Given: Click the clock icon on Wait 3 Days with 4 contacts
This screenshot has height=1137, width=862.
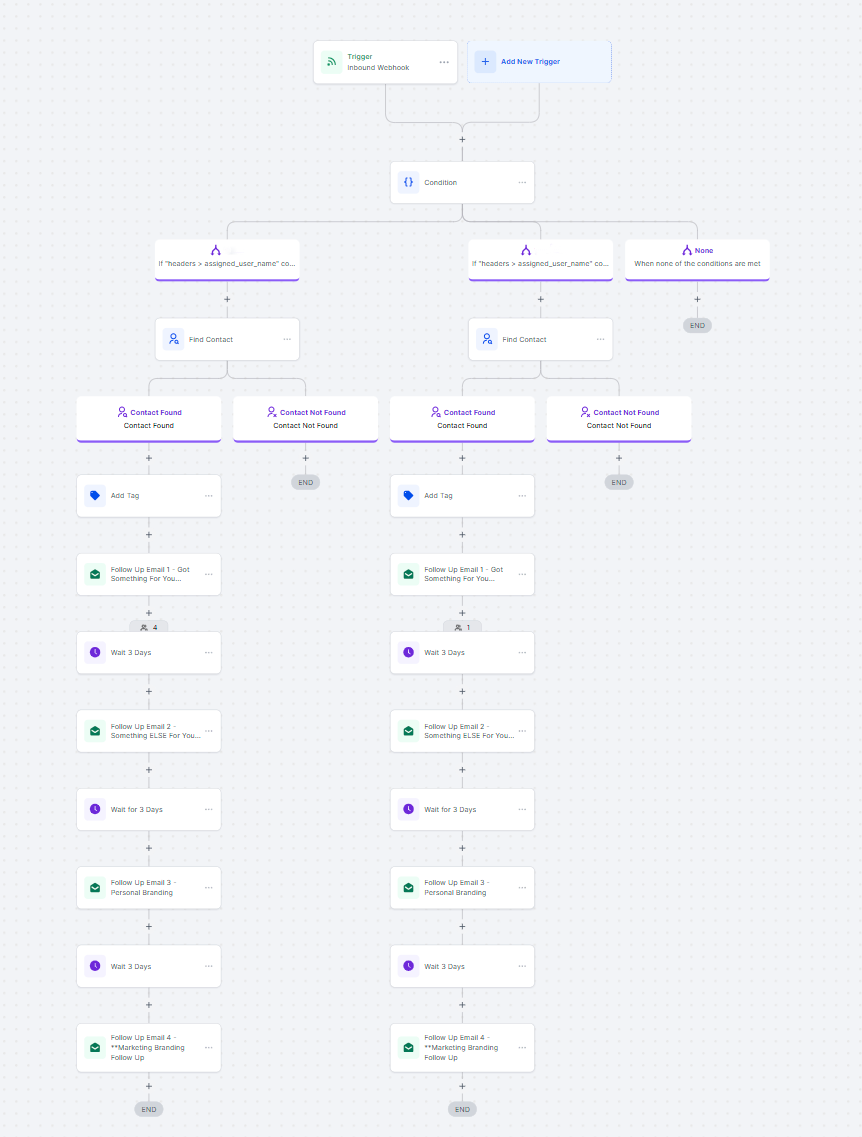Looking at the screenshot, I should 95,652.
